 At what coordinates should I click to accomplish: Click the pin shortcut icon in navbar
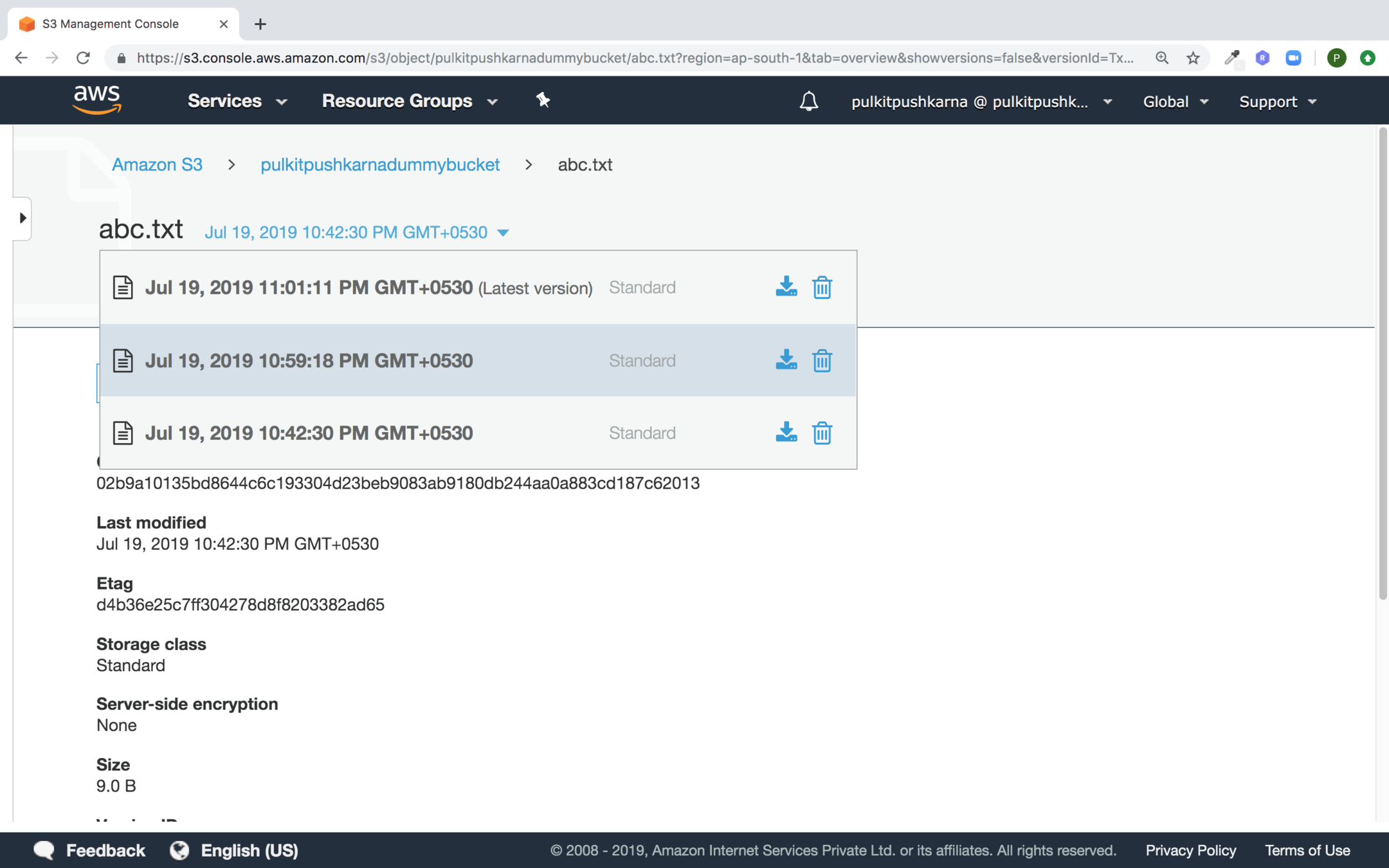click(x=543, y=100)
